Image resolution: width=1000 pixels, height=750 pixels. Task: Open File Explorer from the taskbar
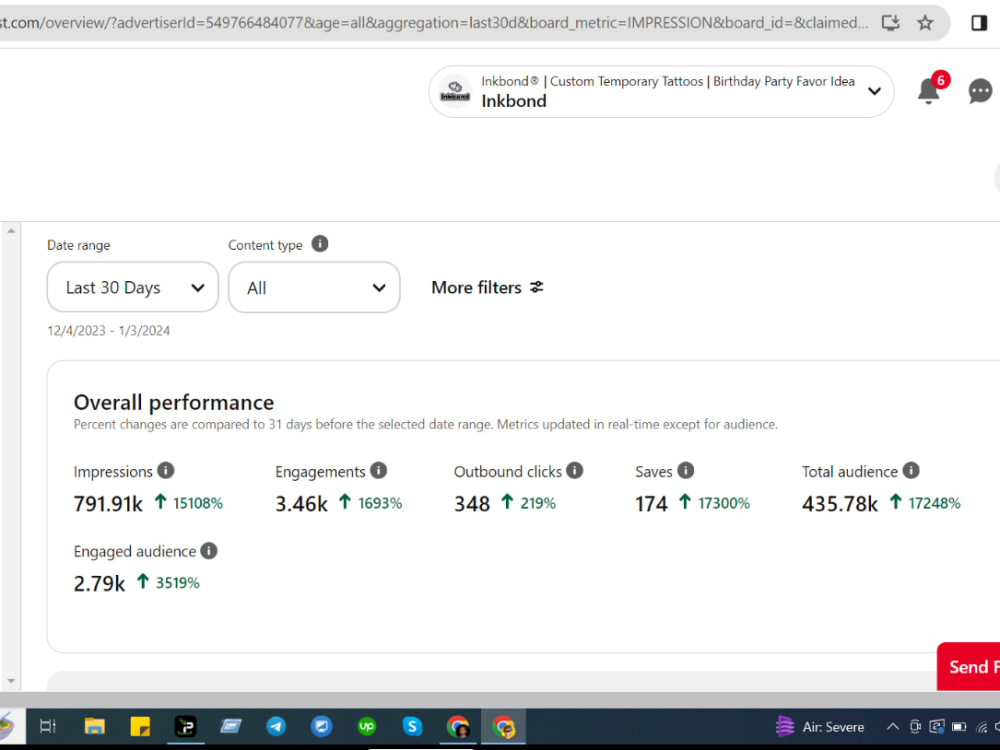(x=94, y=726)
